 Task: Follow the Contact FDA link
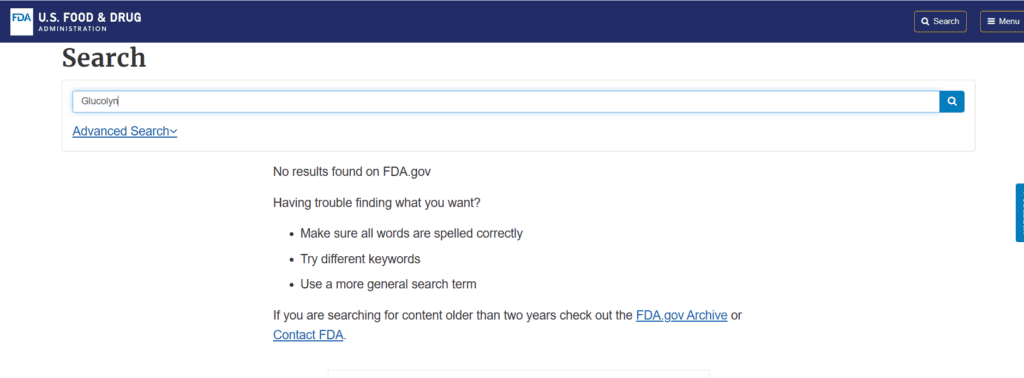tap(308, 335)
